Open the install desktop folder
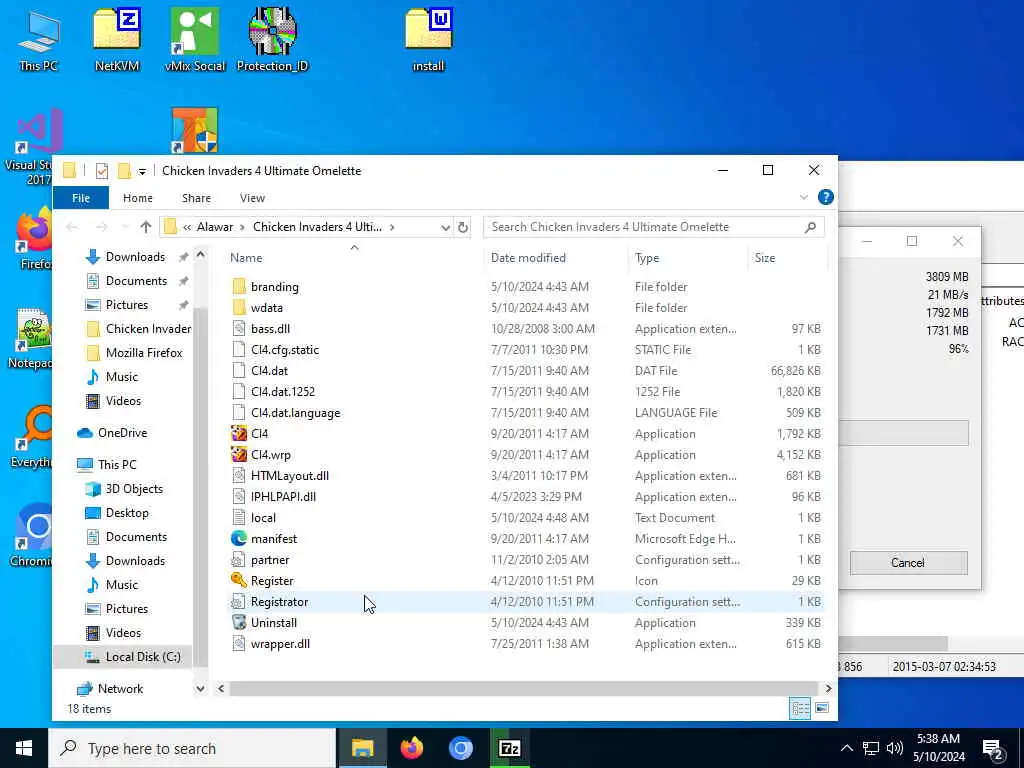Screen dimensions: 1024x768 click(428, 39)
